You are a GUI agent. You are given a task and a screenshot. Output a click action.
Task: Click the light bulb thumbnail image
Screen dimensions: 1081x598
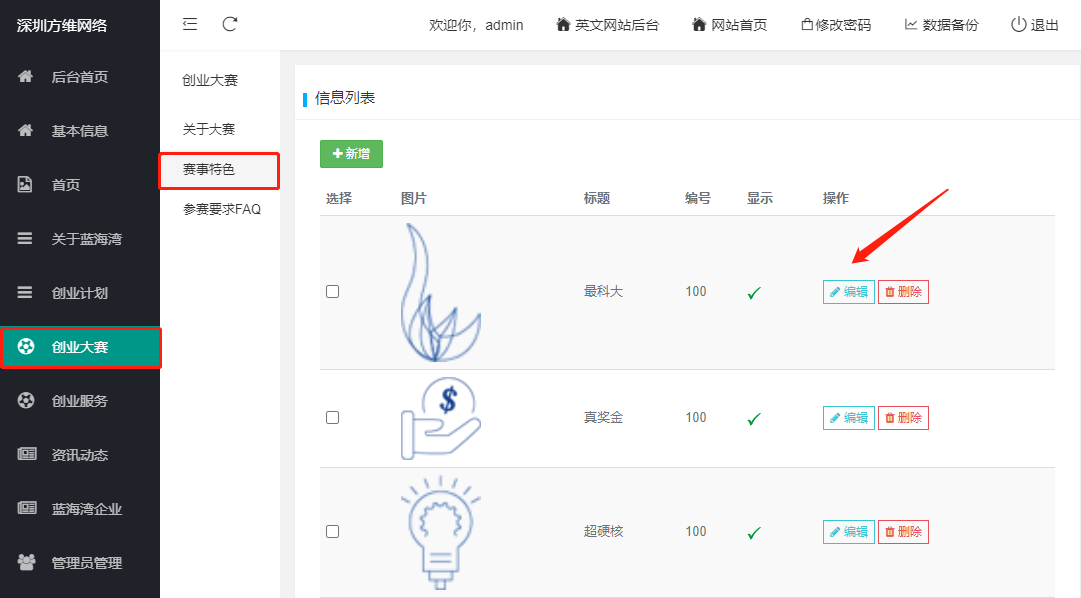coord(441,530)
